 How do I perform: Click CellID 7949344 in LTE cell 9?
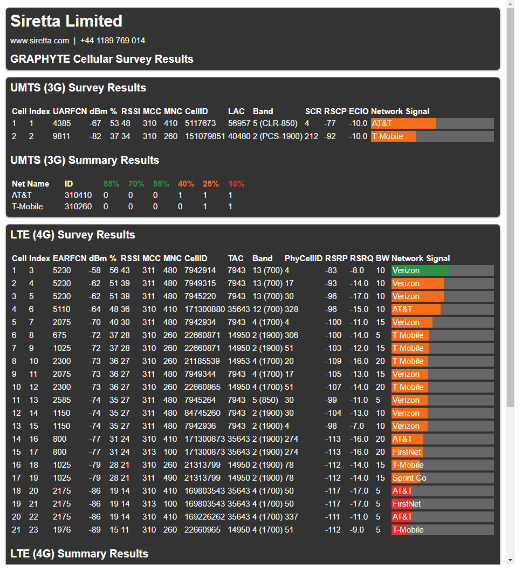pyautogui.click(x=200, y=374)
